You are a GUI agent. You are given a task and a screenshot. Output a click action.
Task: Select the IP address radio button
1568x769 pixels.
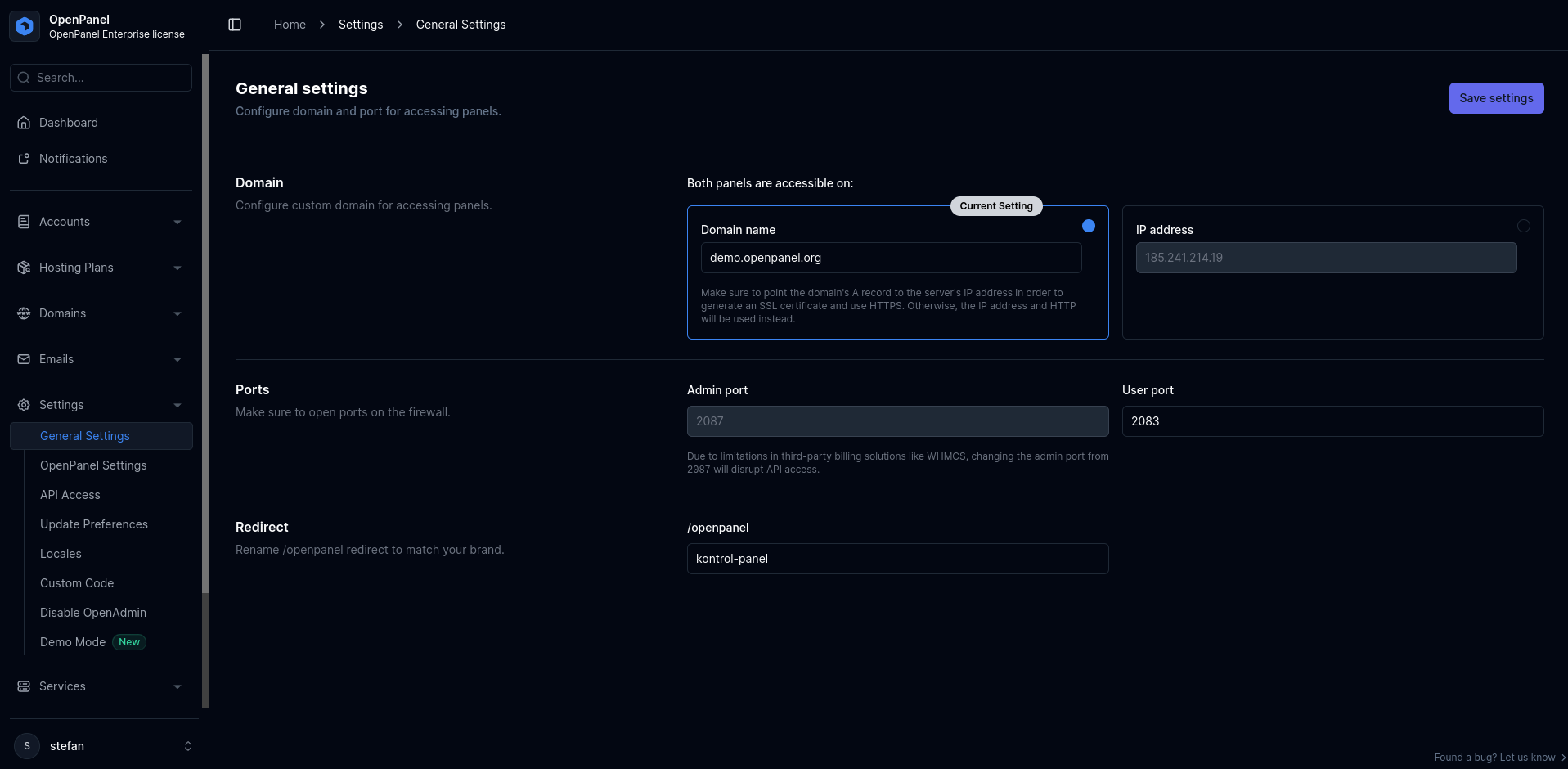pyautogui.click(x=1524, y=226)
